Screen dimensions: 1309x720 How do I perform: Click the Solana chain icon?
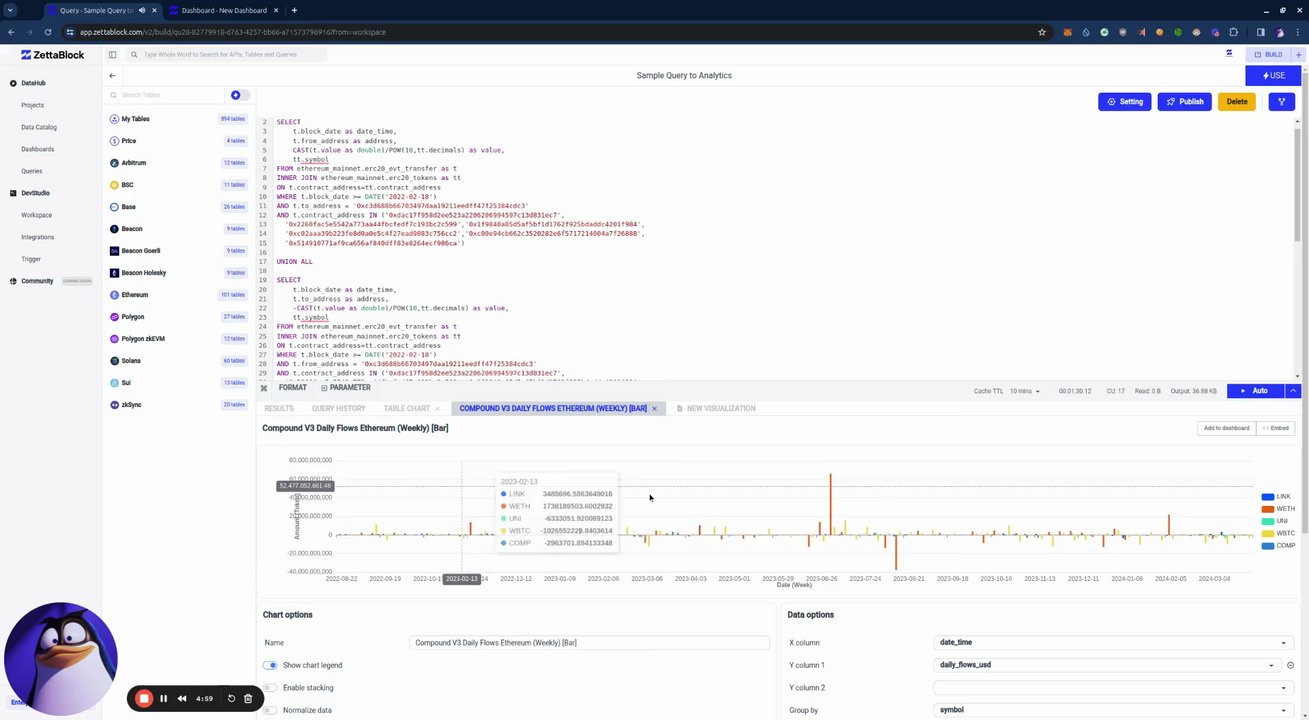click(x=114, y=361)
